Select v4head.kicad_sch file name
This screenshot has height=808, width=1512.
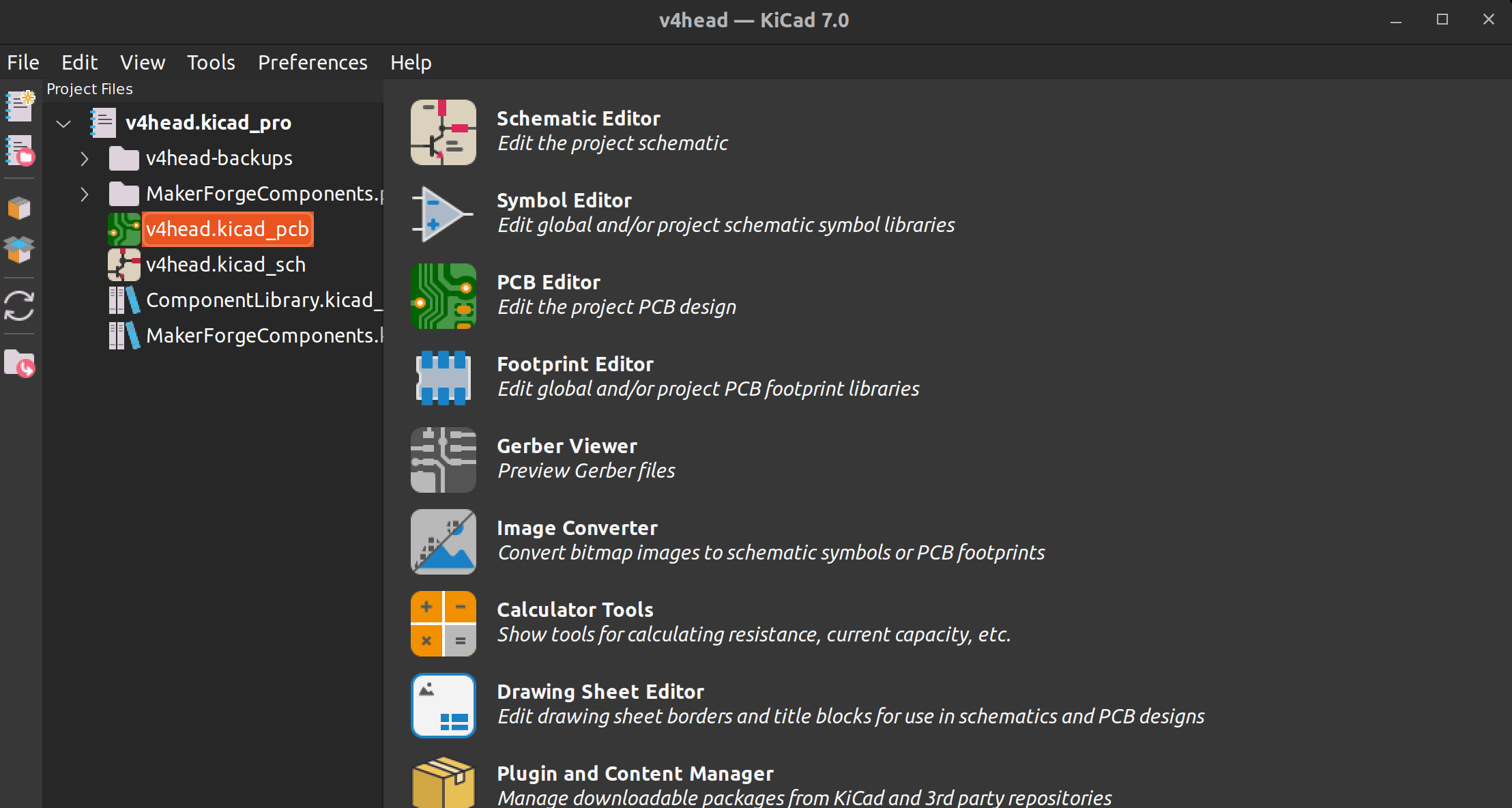tap(226, 265)
